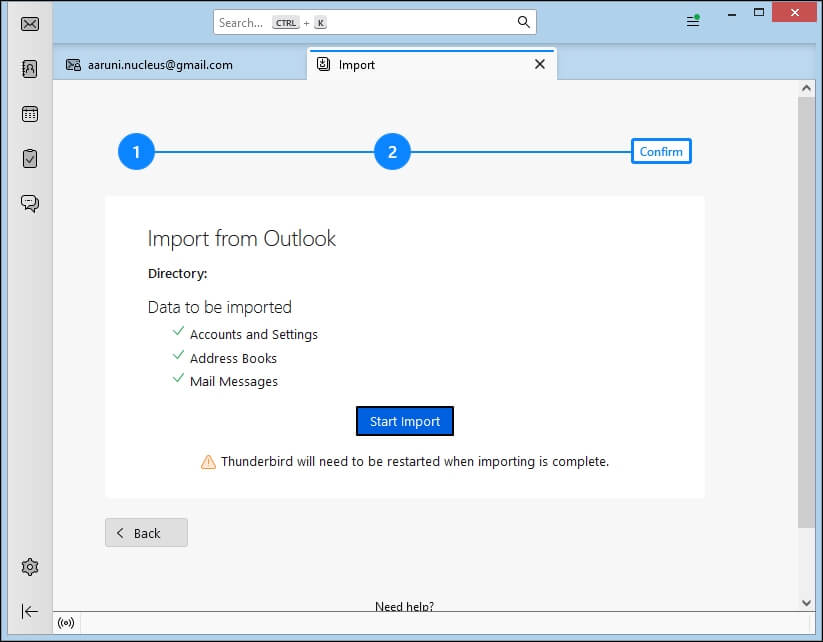Go to step 2 of import wizard
This screenshot has width=823, height=642.
(392, 152)
